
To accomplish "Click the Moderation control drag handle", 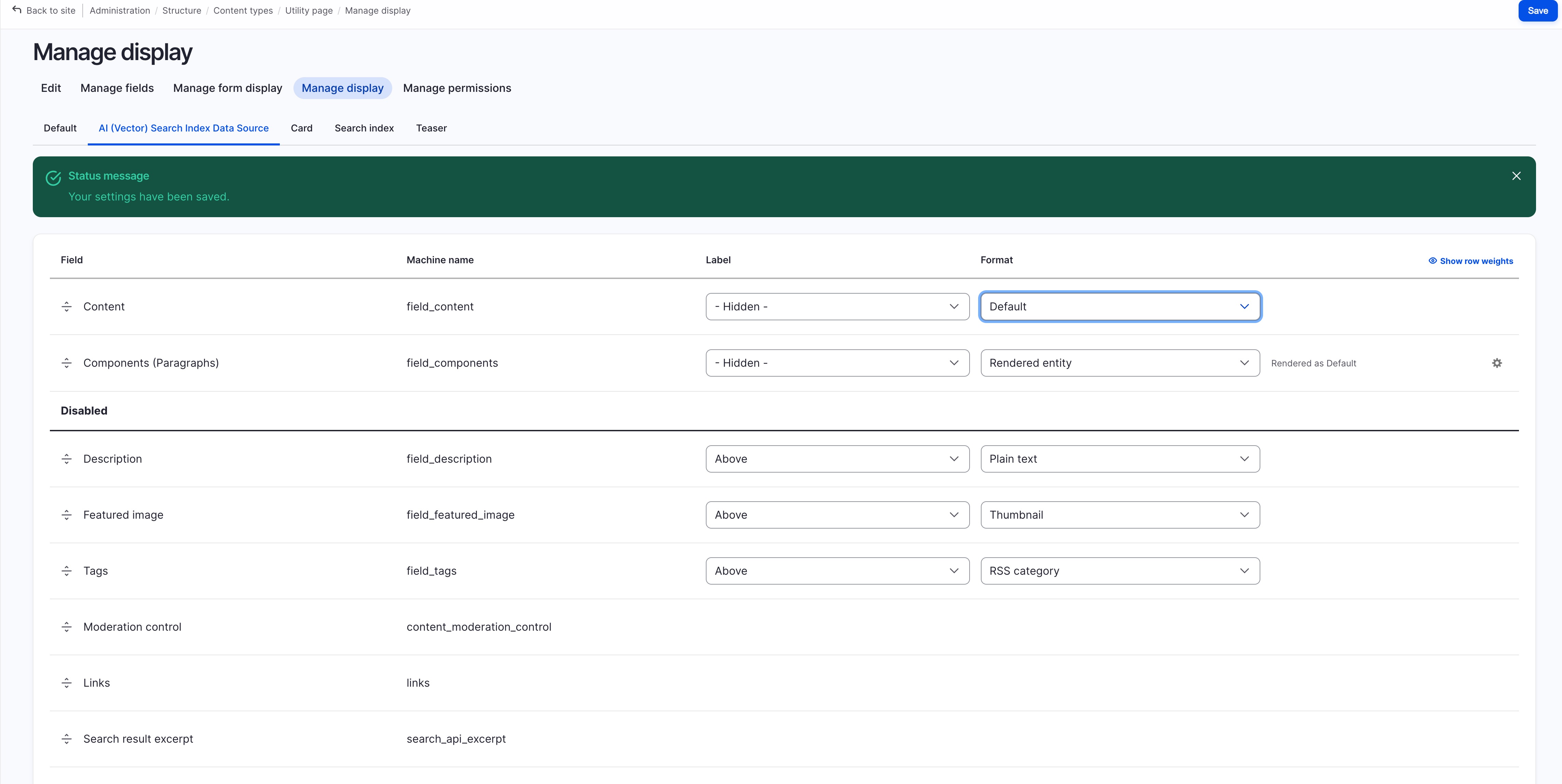I will [67, 627].
